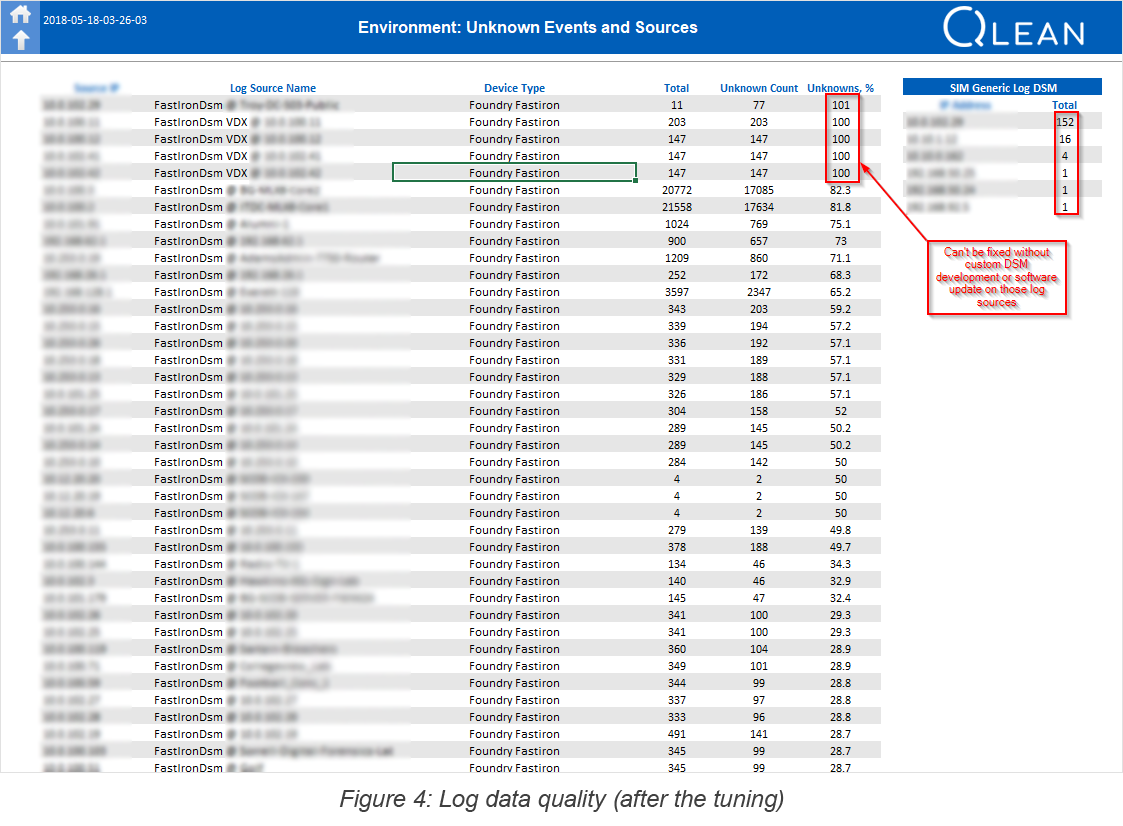Image resolution: width=1123 pixels, height=826 pixels.
Task: Click the Environment: Unknown Events title
Action: 528,27
